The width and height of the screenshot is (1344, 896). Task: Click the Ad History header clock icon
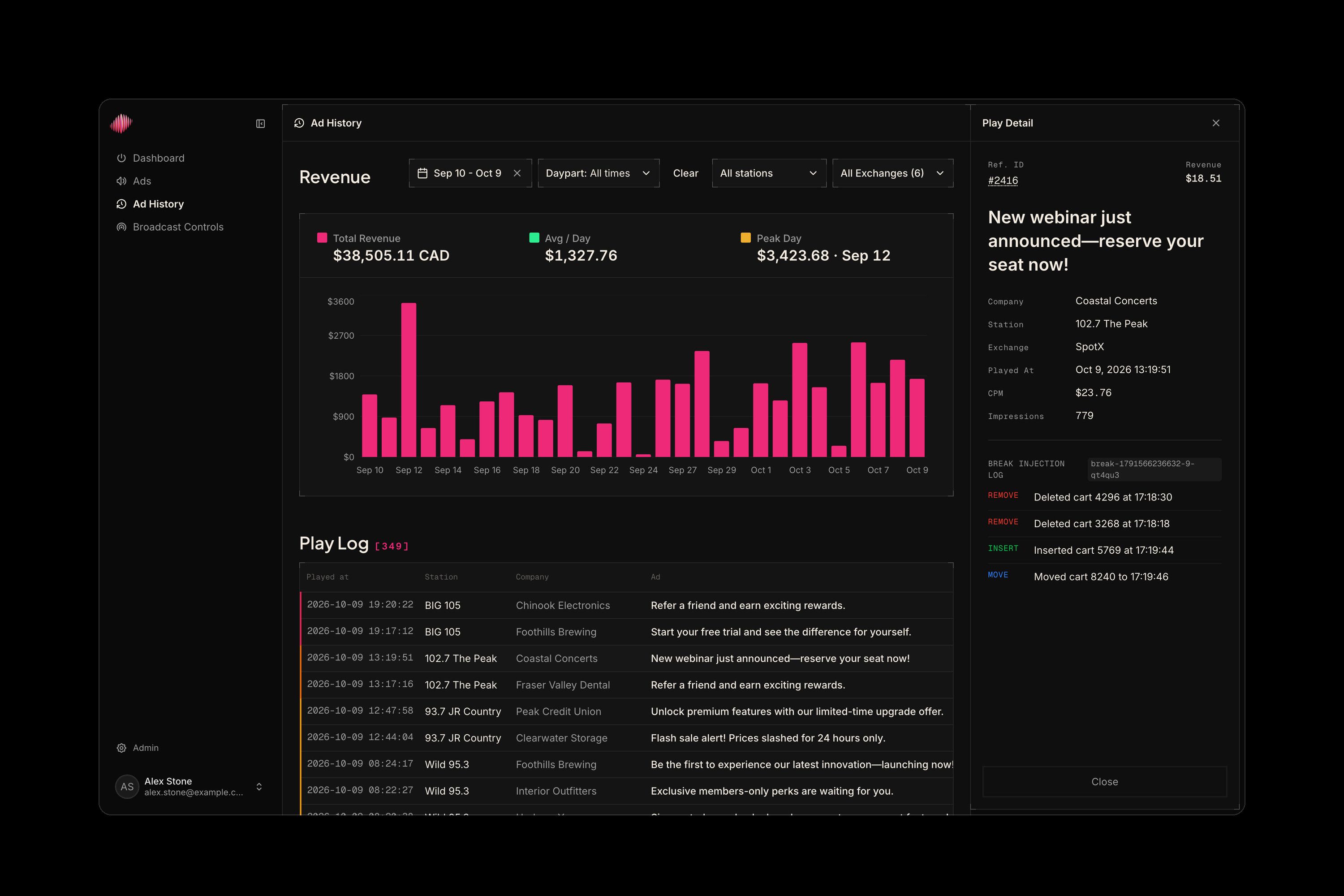(x=299, y=123)
